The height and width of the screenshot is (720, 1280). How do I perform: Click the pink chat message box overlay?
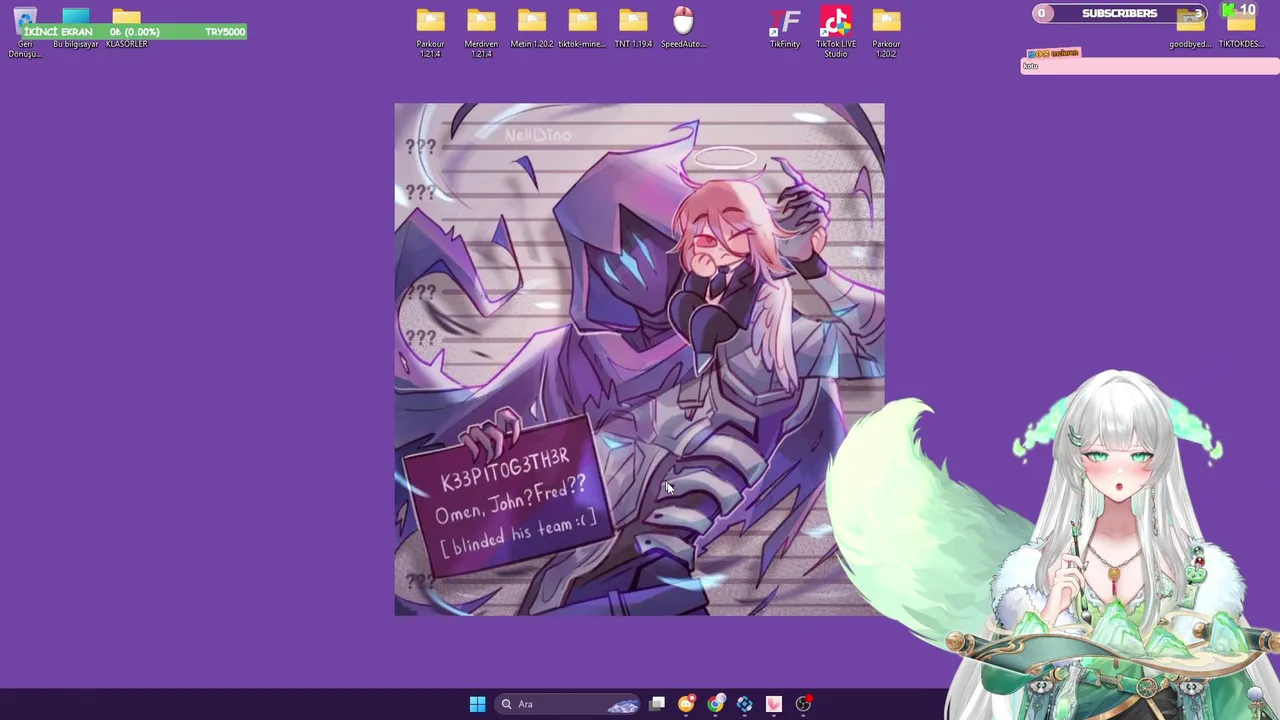[1149, 65]
